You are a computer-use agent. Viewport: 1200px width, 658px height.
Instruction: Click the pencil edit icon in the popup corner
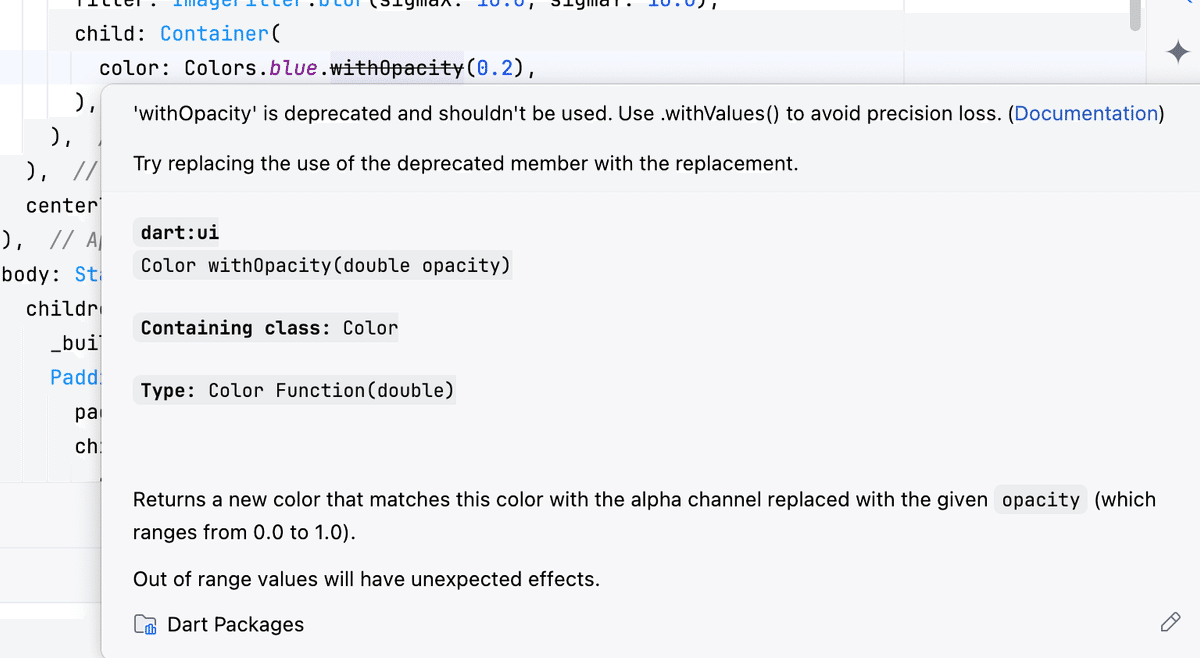click(1170, 622)
